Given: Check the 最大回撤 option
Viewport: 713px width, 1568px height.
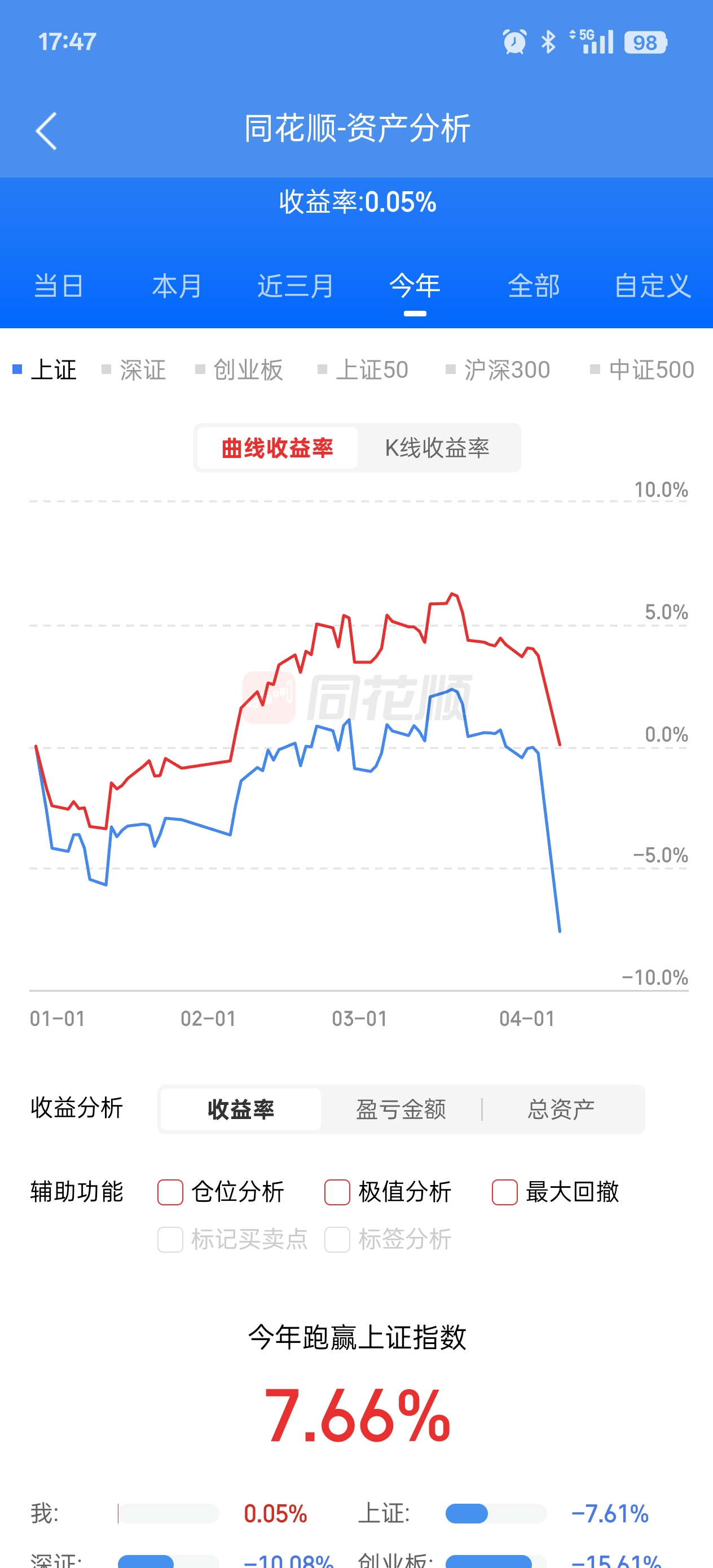Looking at the screenshot, I should [505, 1192].
